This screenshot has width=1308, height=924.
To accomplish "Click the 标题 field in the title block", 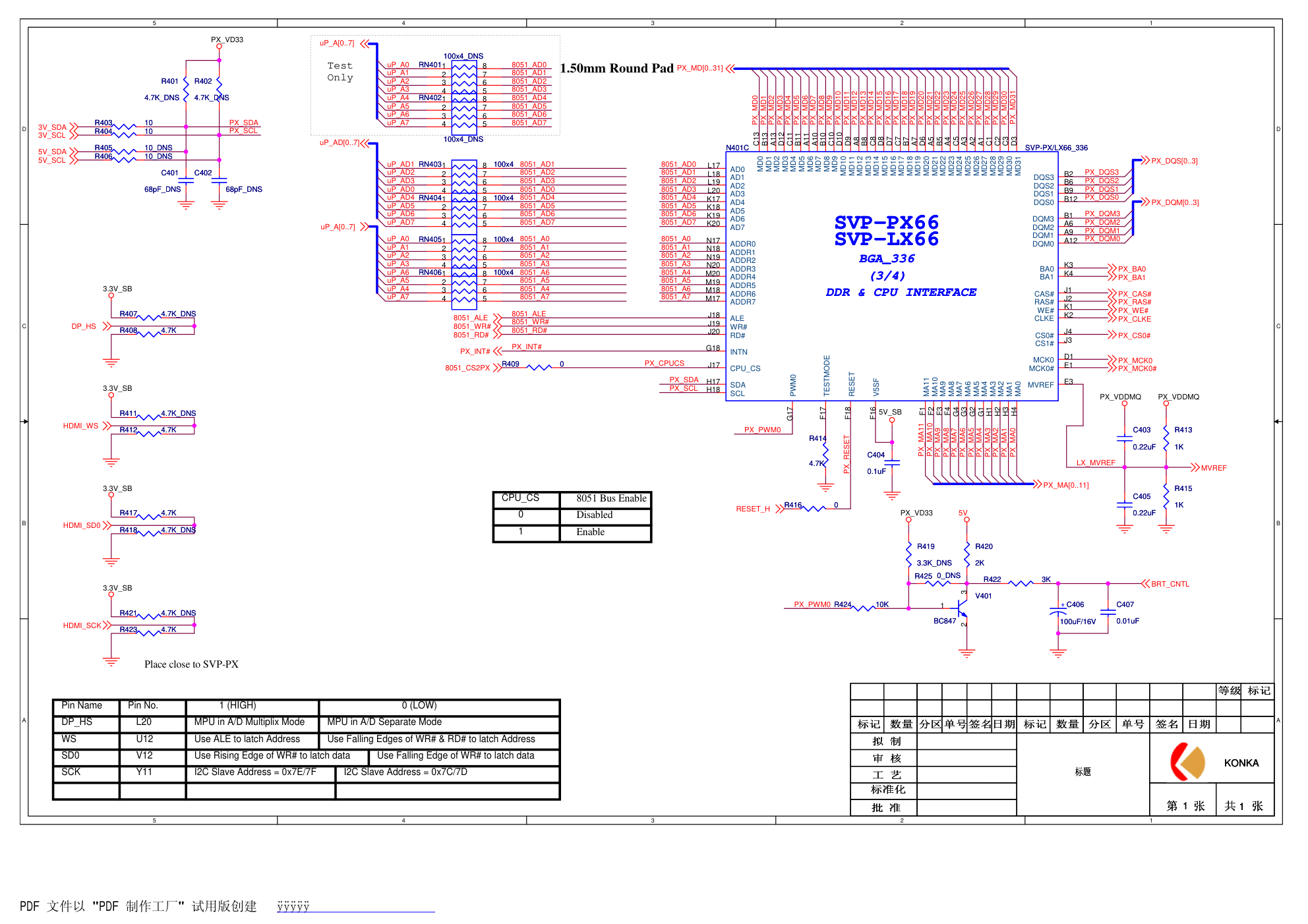I will (1083, 771).
